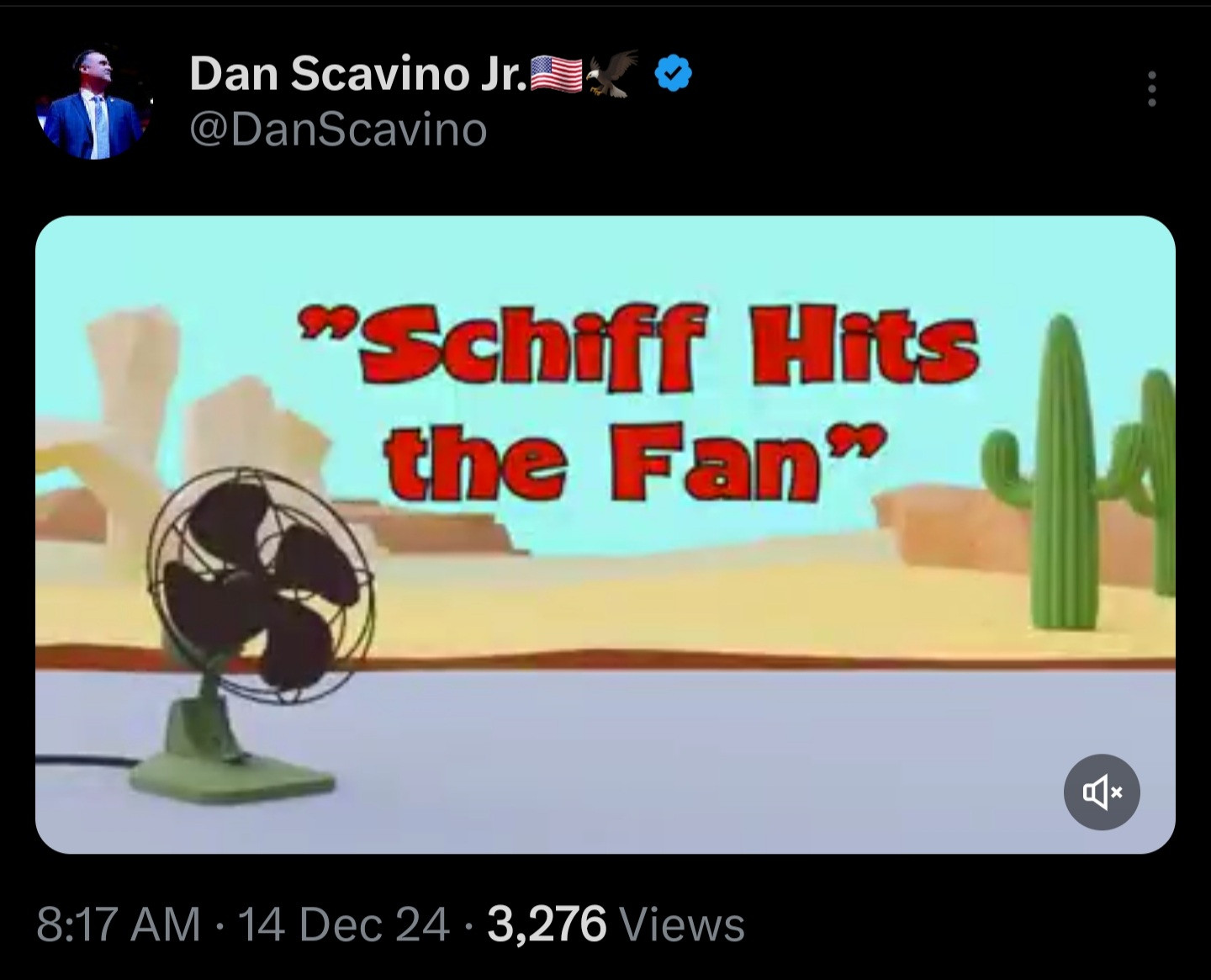This screenshot has height=980, width=1211.
Task: Open the @DanScavino handle link
Action: coord(338,130)
